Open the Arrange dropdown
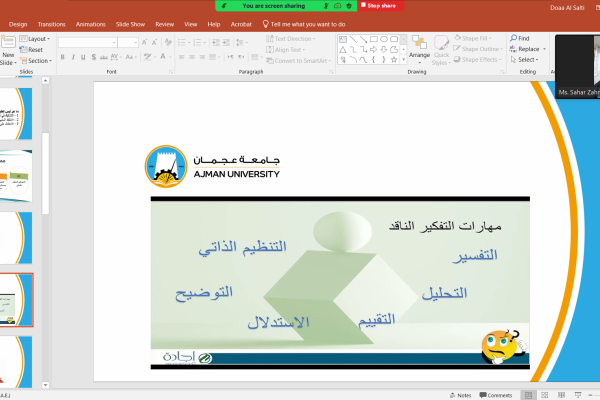The width and height of the screenshot is (600, 400). 419,50
